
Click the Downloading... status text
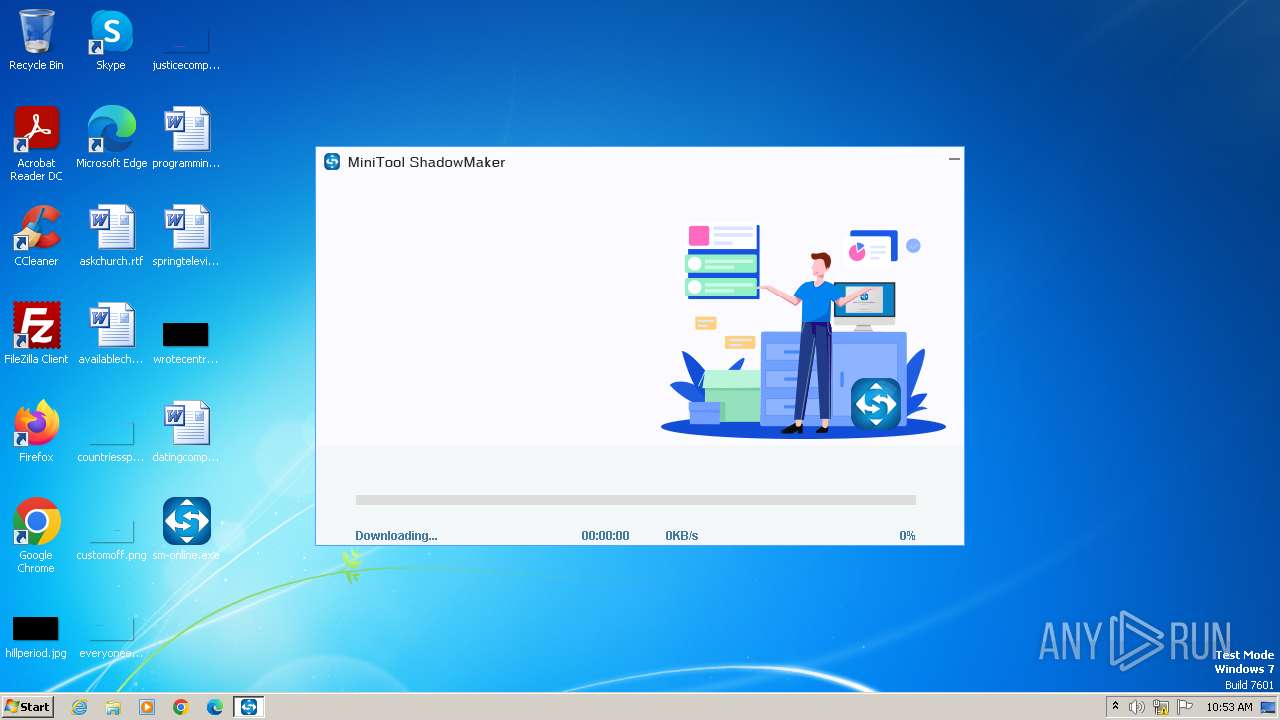click(396, 536)
